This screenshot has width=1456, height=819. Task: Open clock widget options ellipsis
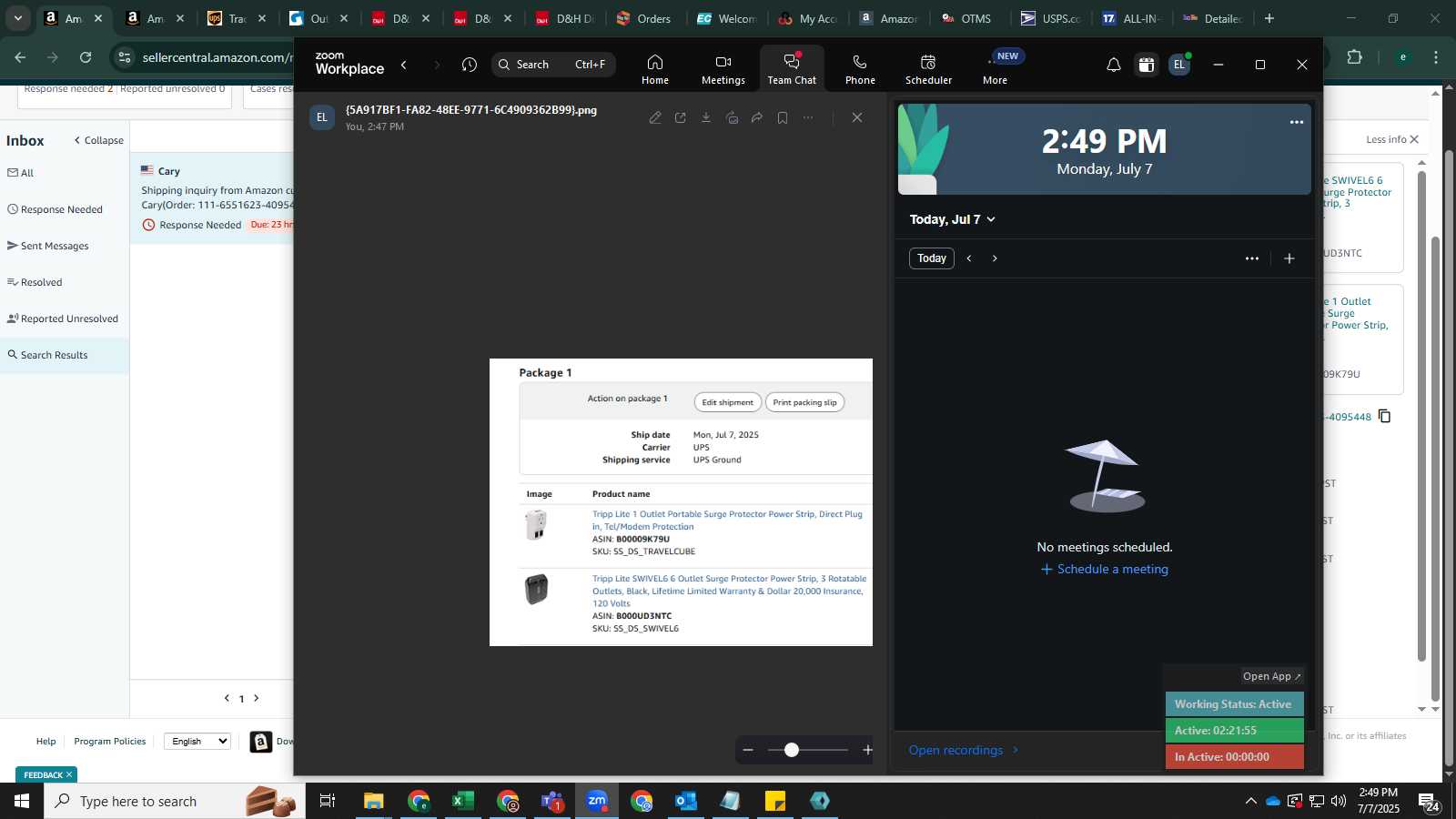(x=1297, y=122)
